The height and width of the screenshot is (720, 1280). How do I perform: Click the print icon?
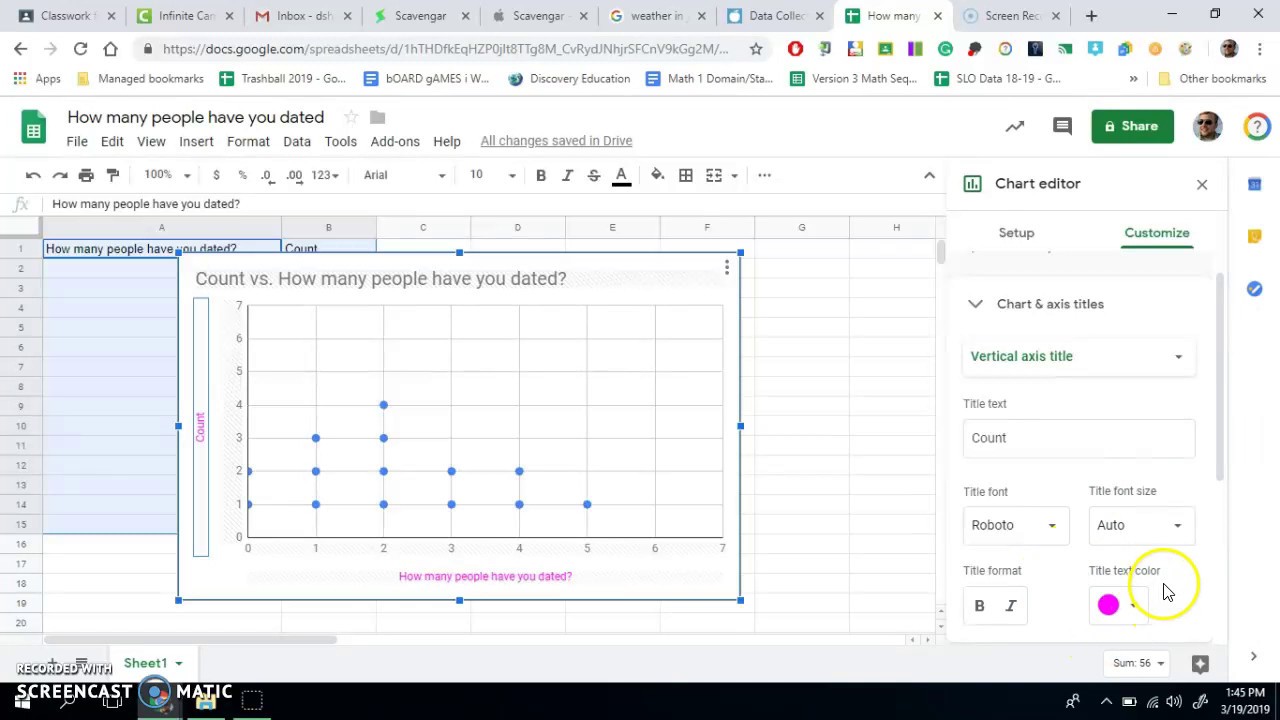pyautogui.click(x=86, y=175)
